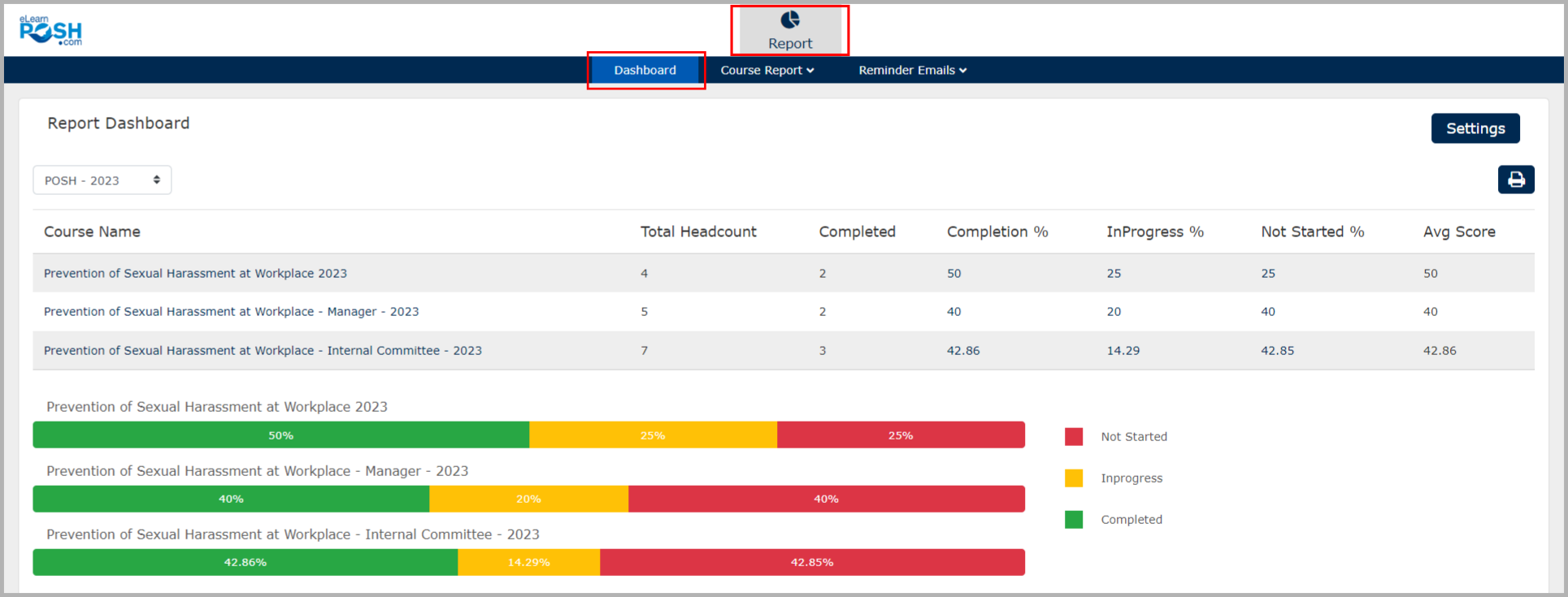Click the Avg Score column header
The width and height of the screenshot is (1568, 597).
pyautogui.click(x=1458, y=232)
